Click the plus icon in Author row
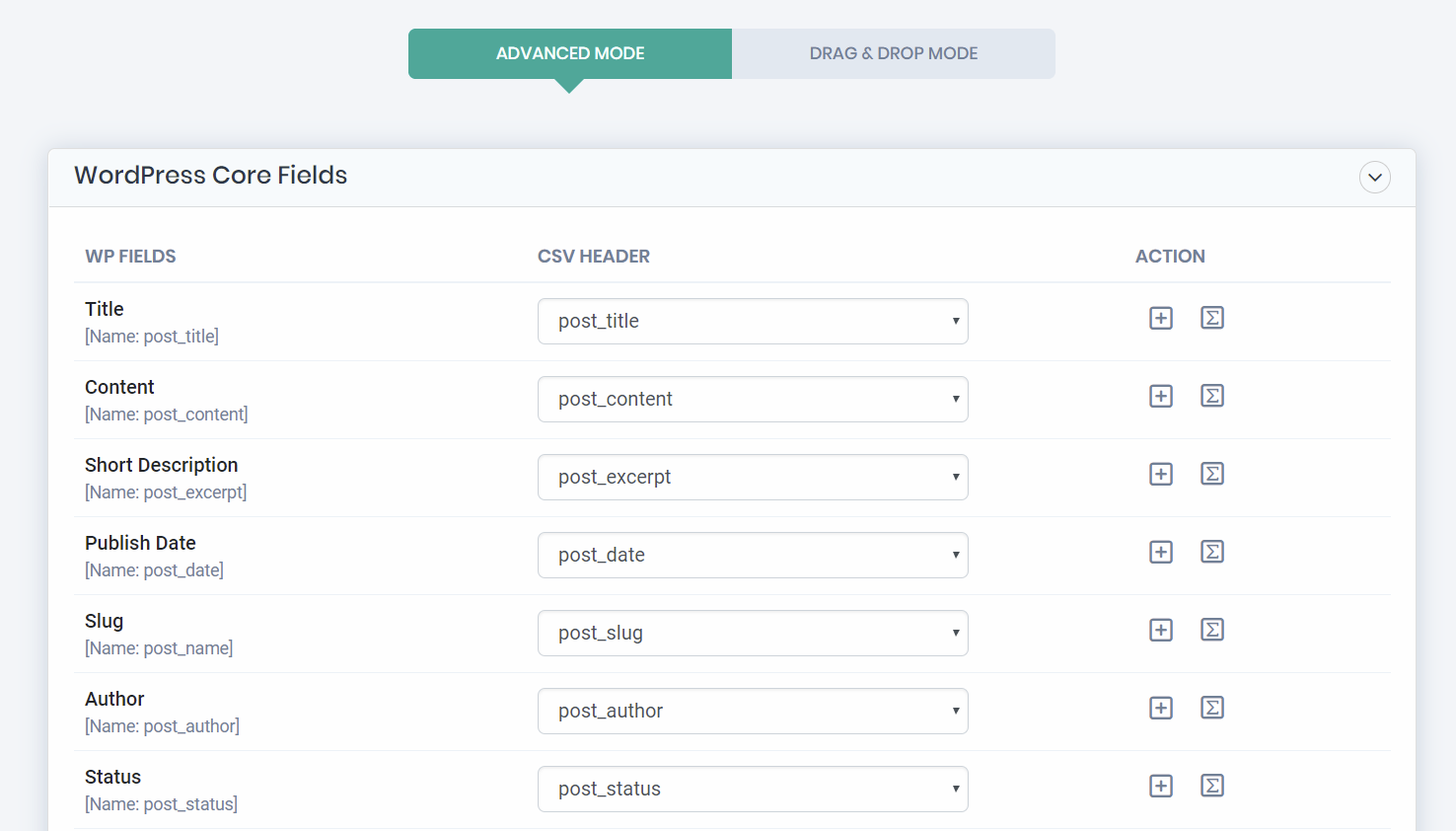This screenshot has height=831, width=1456. pos(1161,708)
